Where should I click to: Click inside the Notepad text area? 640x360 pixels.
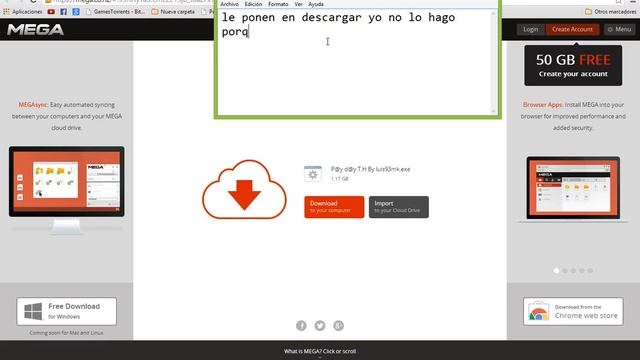click(x=353, y=62)
